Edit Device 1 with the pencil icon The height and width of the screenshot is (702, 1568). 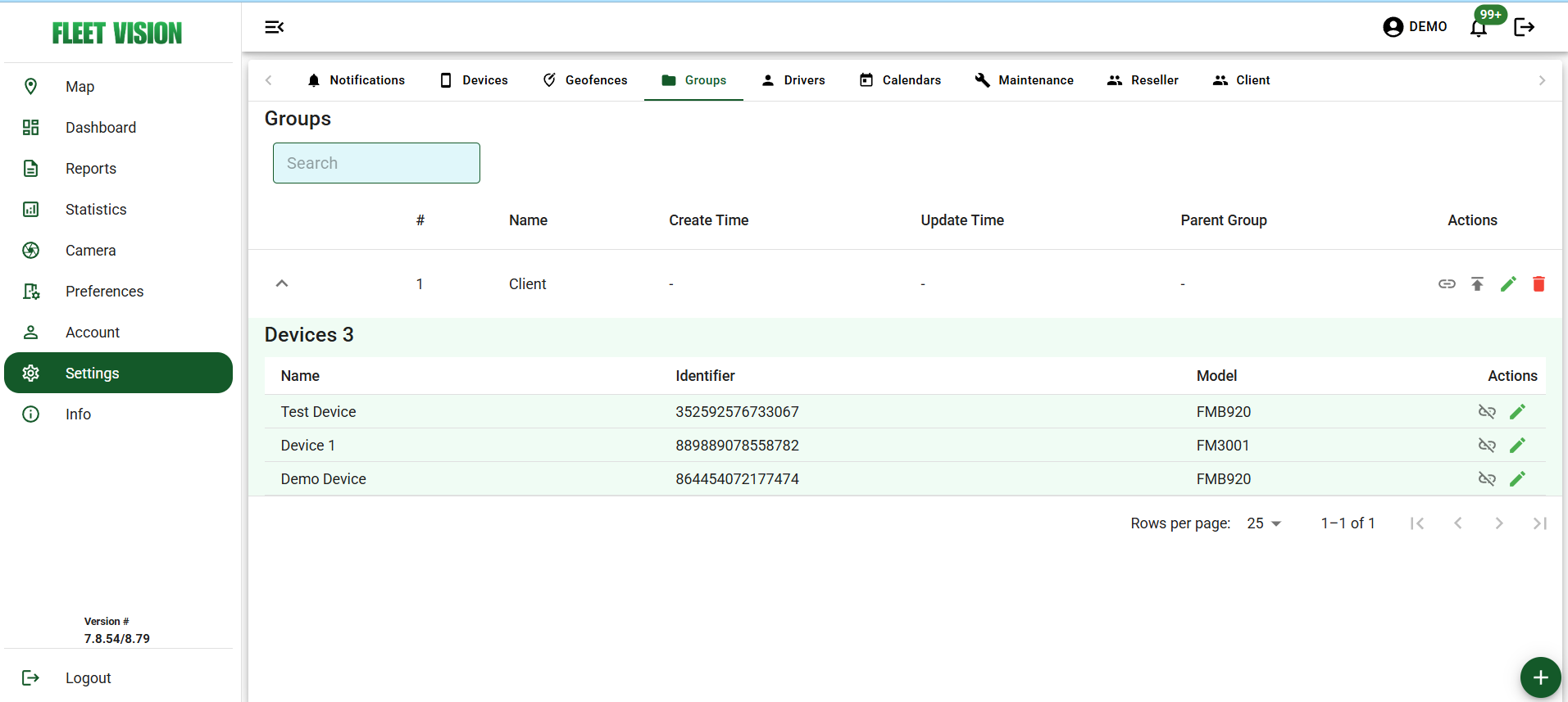point(1517,445)
